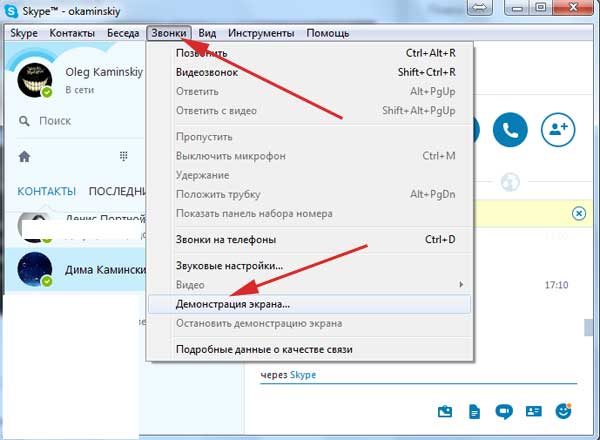The image size is (600, 440).
Task: Click Oleg Kaminskiy profile avatar
Action: coord(36,80)
